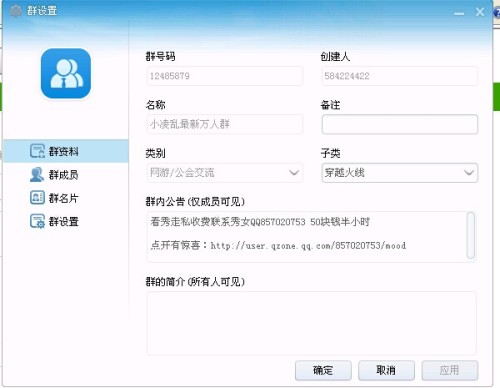Viewport: 500px width, 388px height.
Task: Click the 创建人 field 584224422
Action: pyautogui.click(x=400, y=76)
